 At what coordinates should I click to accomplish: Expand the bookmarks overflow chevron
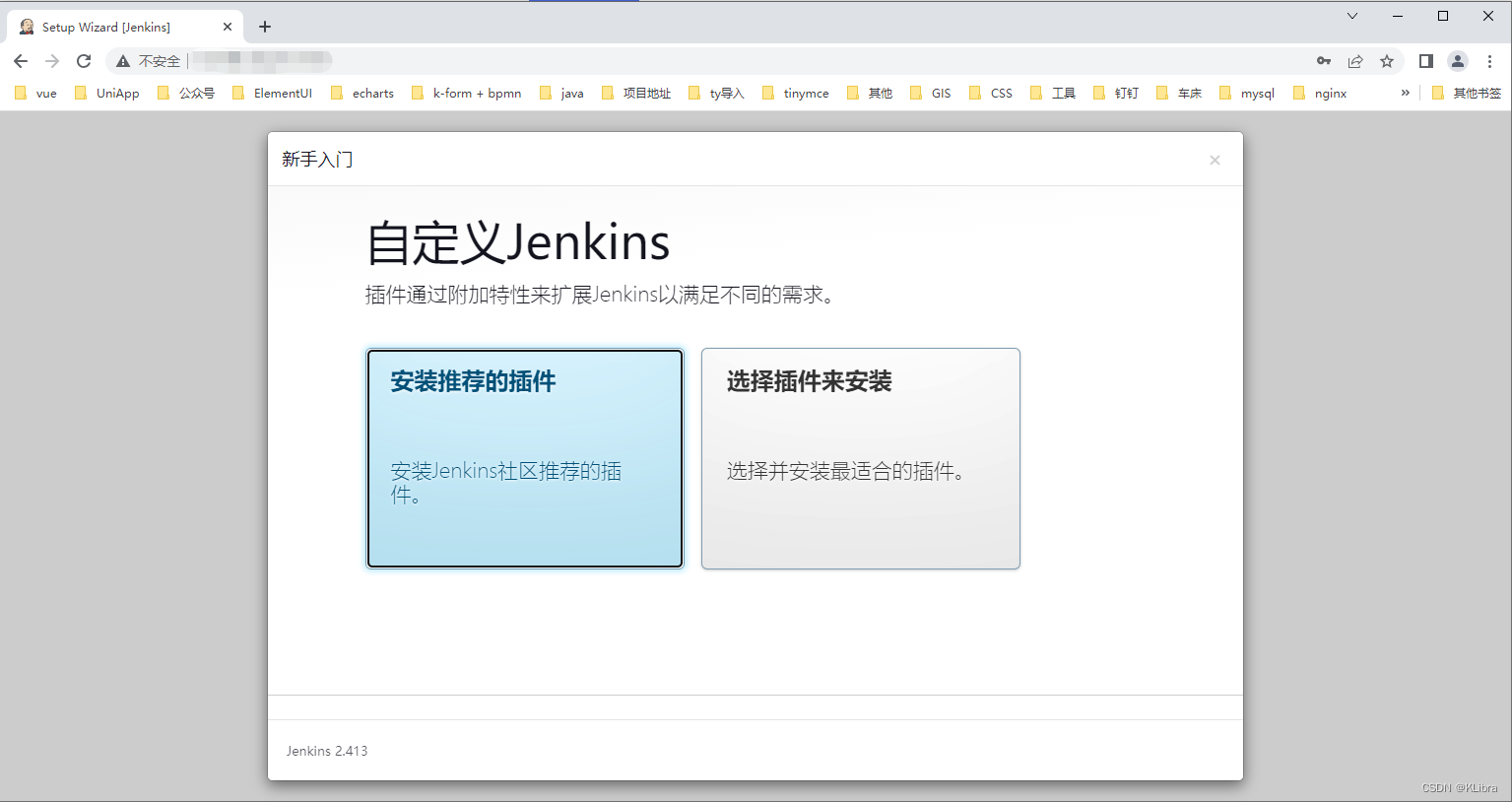(1406, 93)
